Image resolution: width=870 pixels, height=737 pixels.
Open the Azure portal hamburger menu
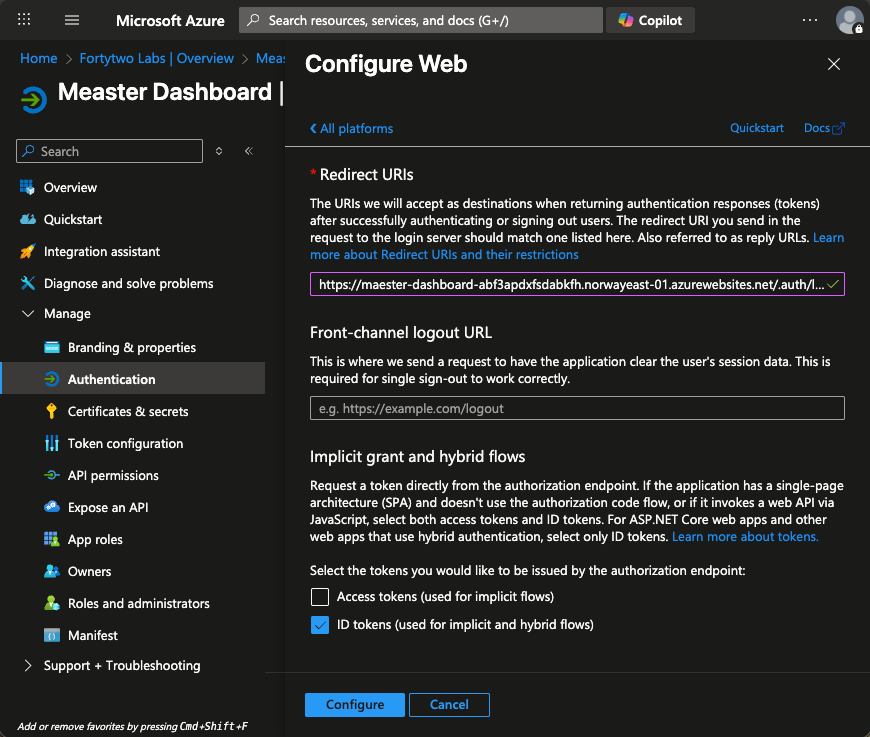71,20
